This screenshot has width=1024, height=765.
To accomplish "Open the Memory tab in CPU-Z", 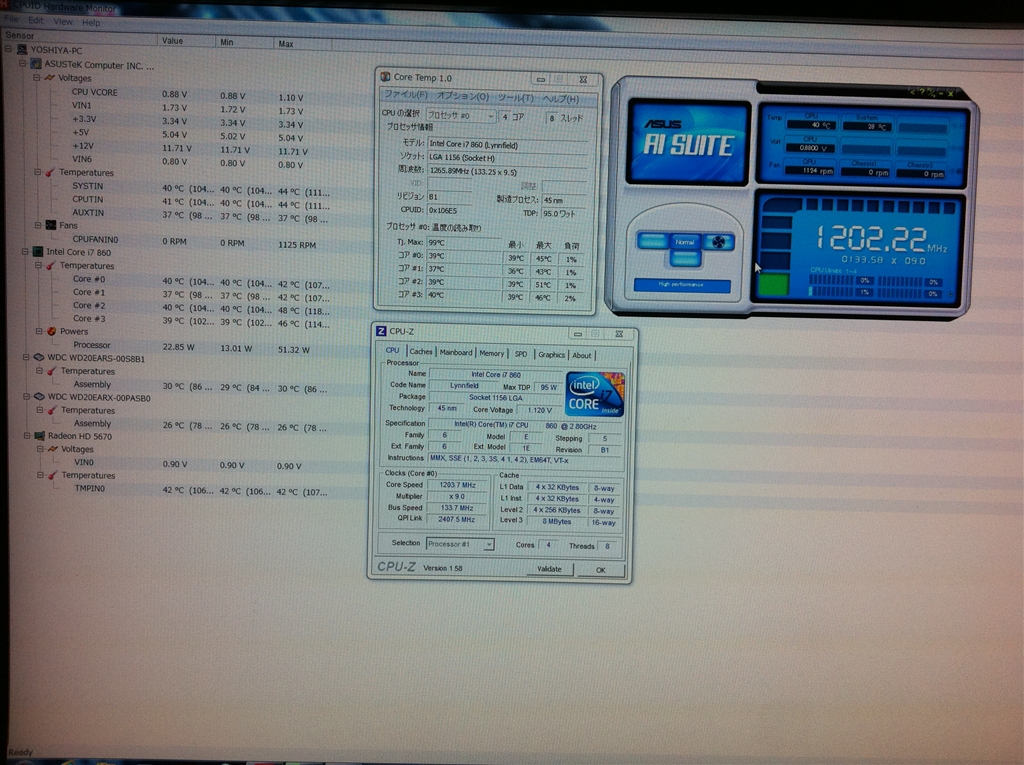I will click(491, 353).
